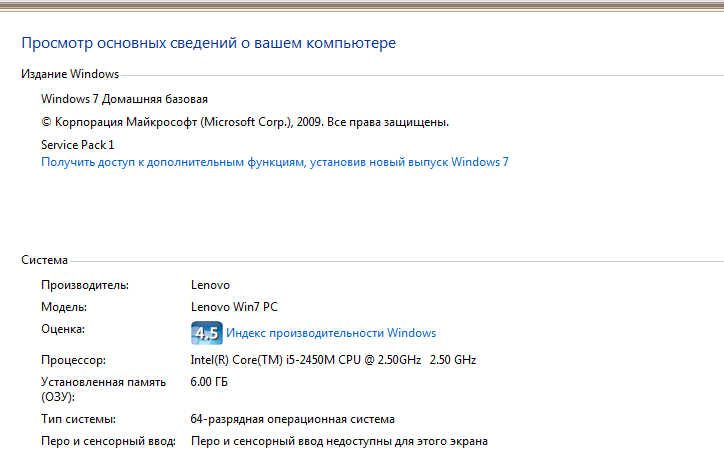Select the Установленная память (ОЗУ) label

103,390
